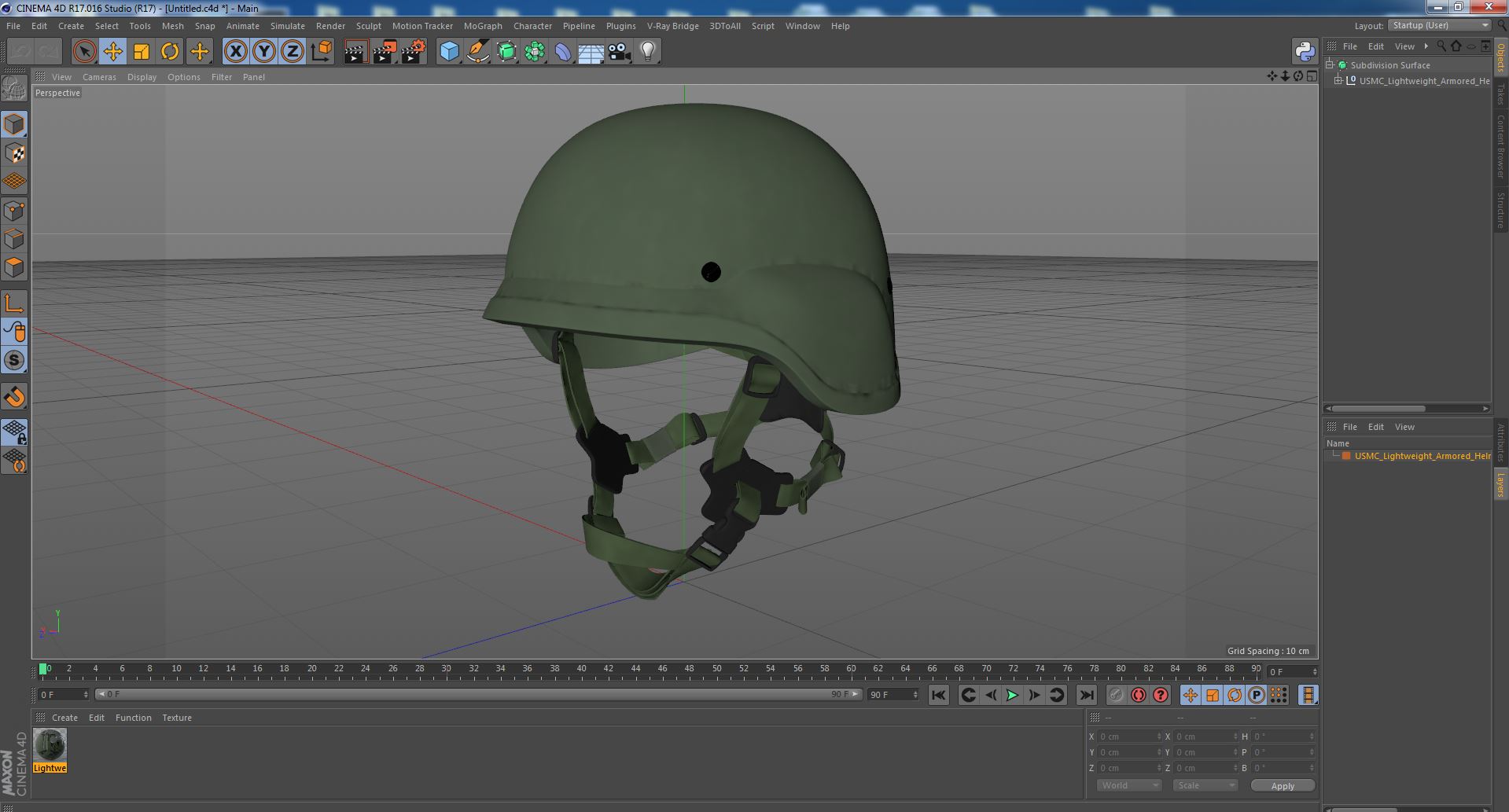The height and width of the screenshot is (812, 1509).
Task: Select the Lightwe material thumbnail
Action: pos(50,745)
